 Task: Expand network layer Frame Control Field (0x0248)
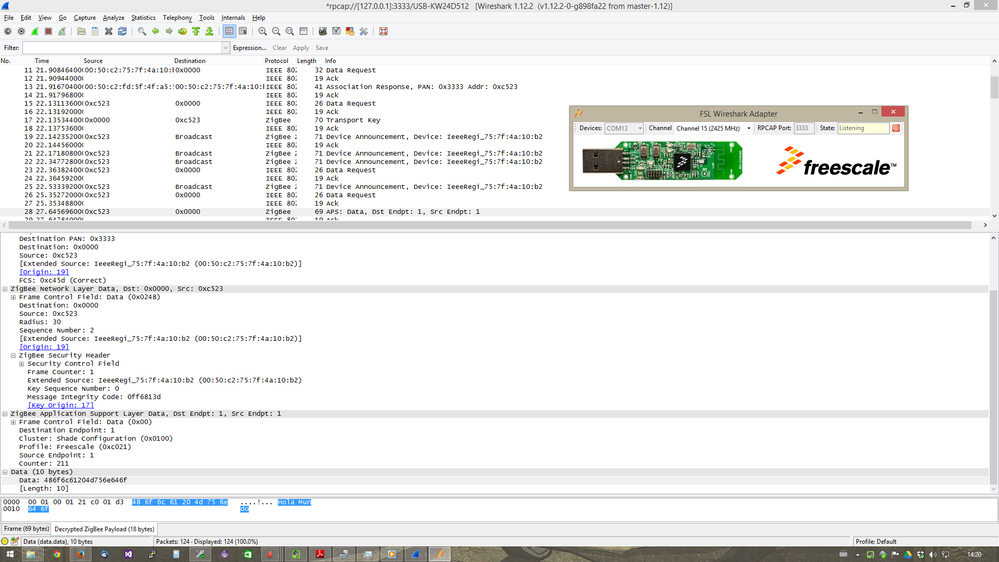click(x=13, y=297)
